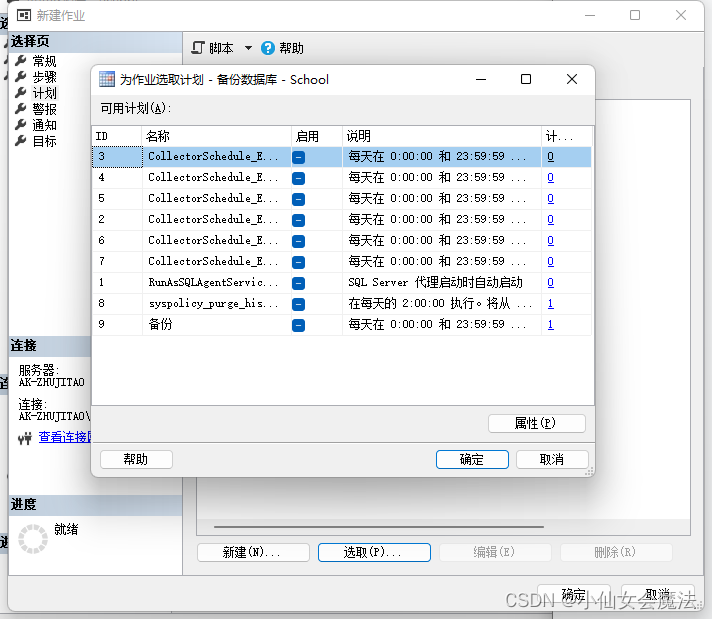Click 选取(P)... button in 新建作业 window

pos(374,552)
